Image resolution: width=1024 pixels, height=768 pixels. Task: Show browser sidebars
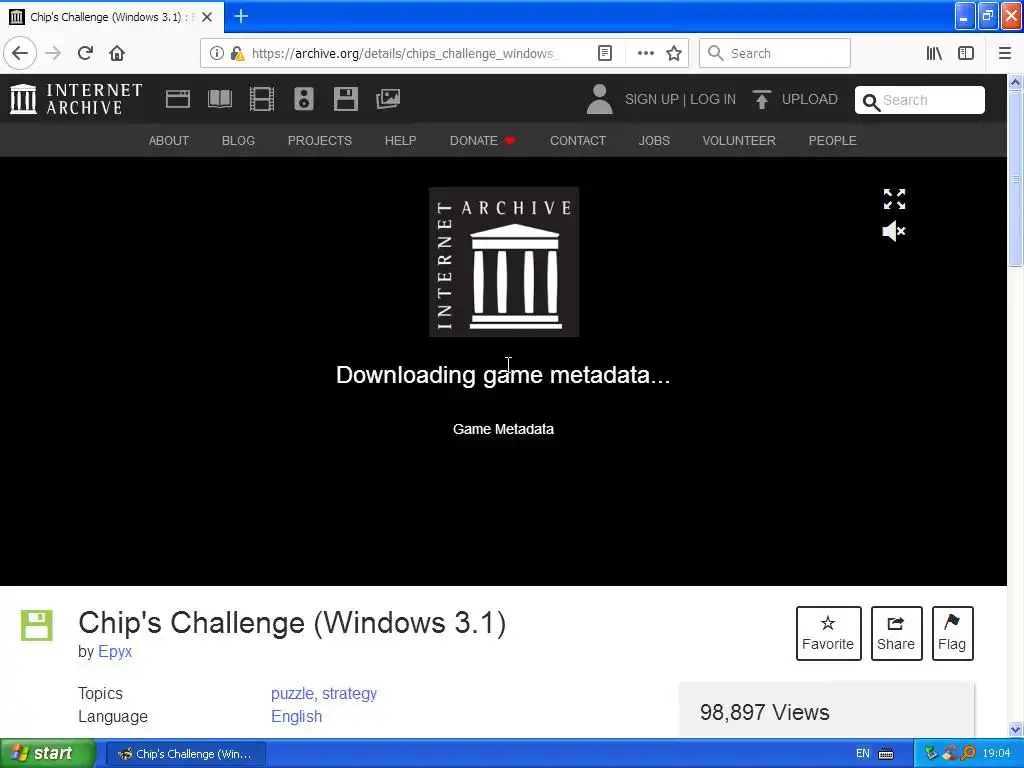(x=966, y=53)
